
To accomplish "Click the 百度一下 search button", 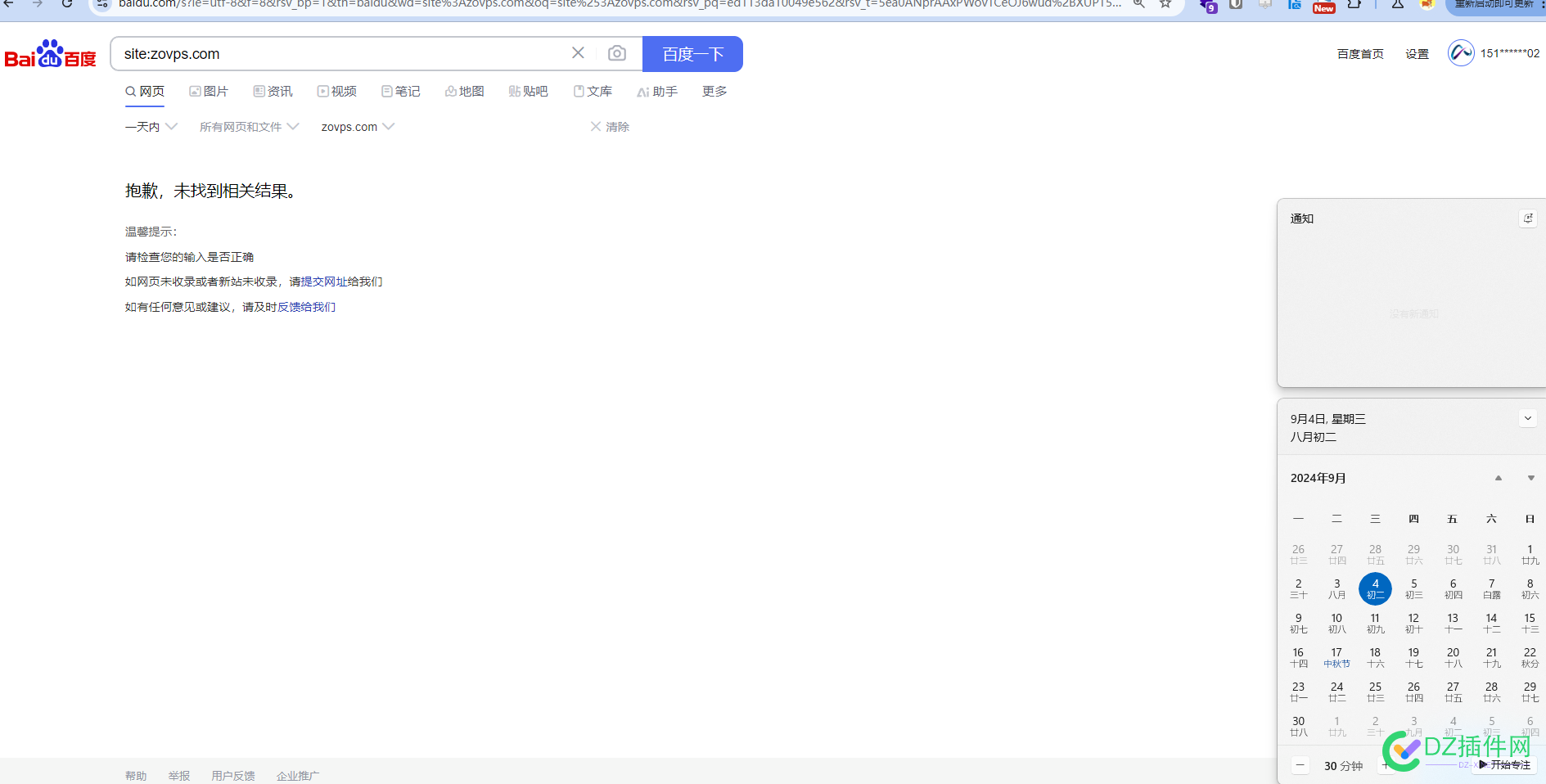I will coord(692,54).
